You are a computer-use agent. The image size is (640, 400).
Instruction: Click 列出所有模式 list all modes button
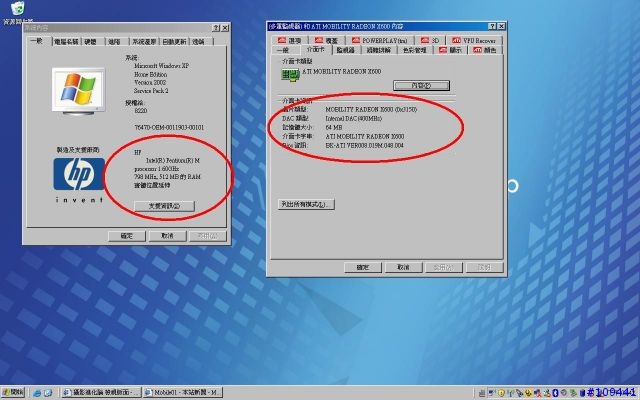(x=306, y=204)
